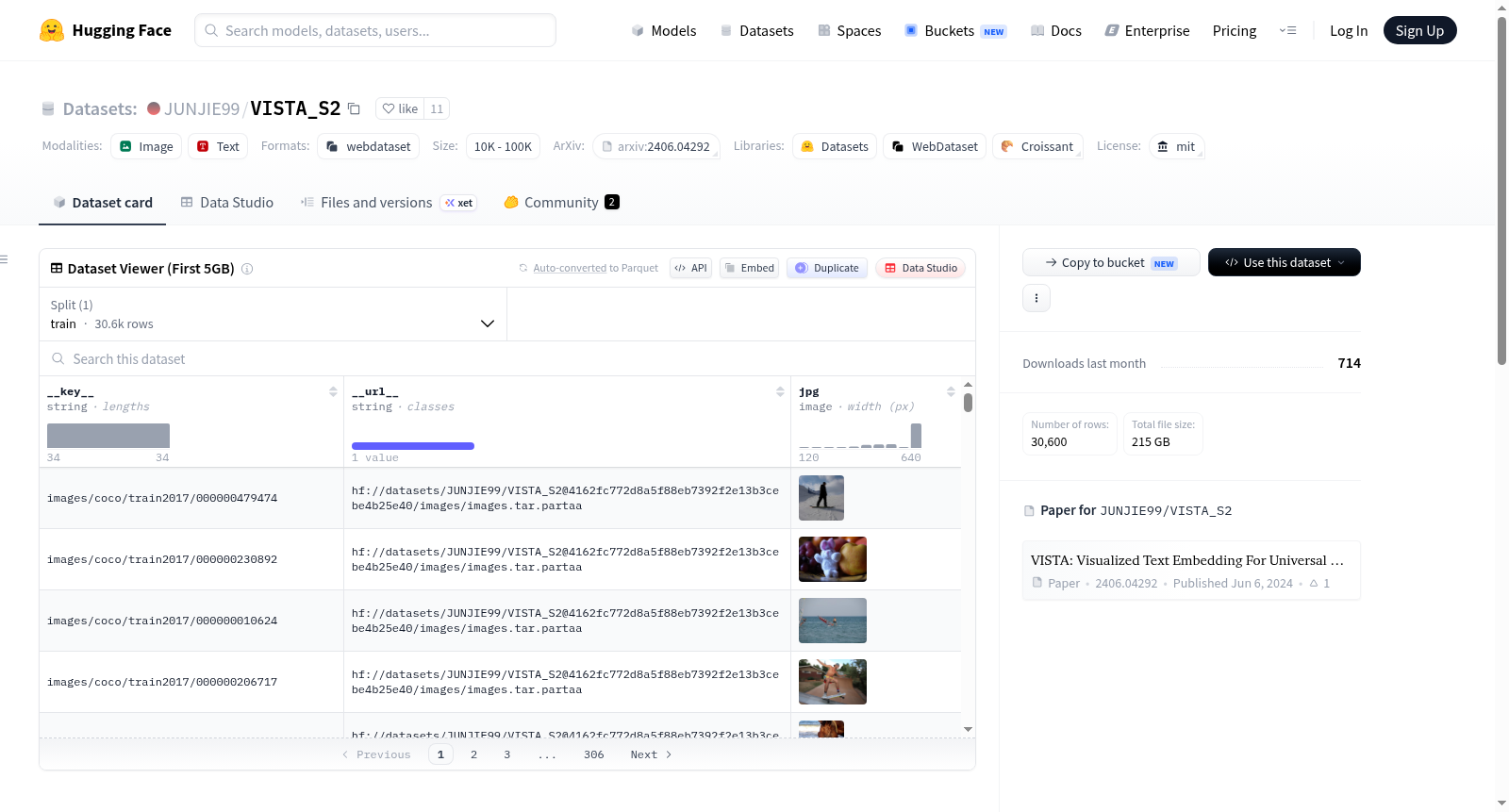Open the Use this dataset dropdown
The image size is (1509, 812).
point(1285,262)
